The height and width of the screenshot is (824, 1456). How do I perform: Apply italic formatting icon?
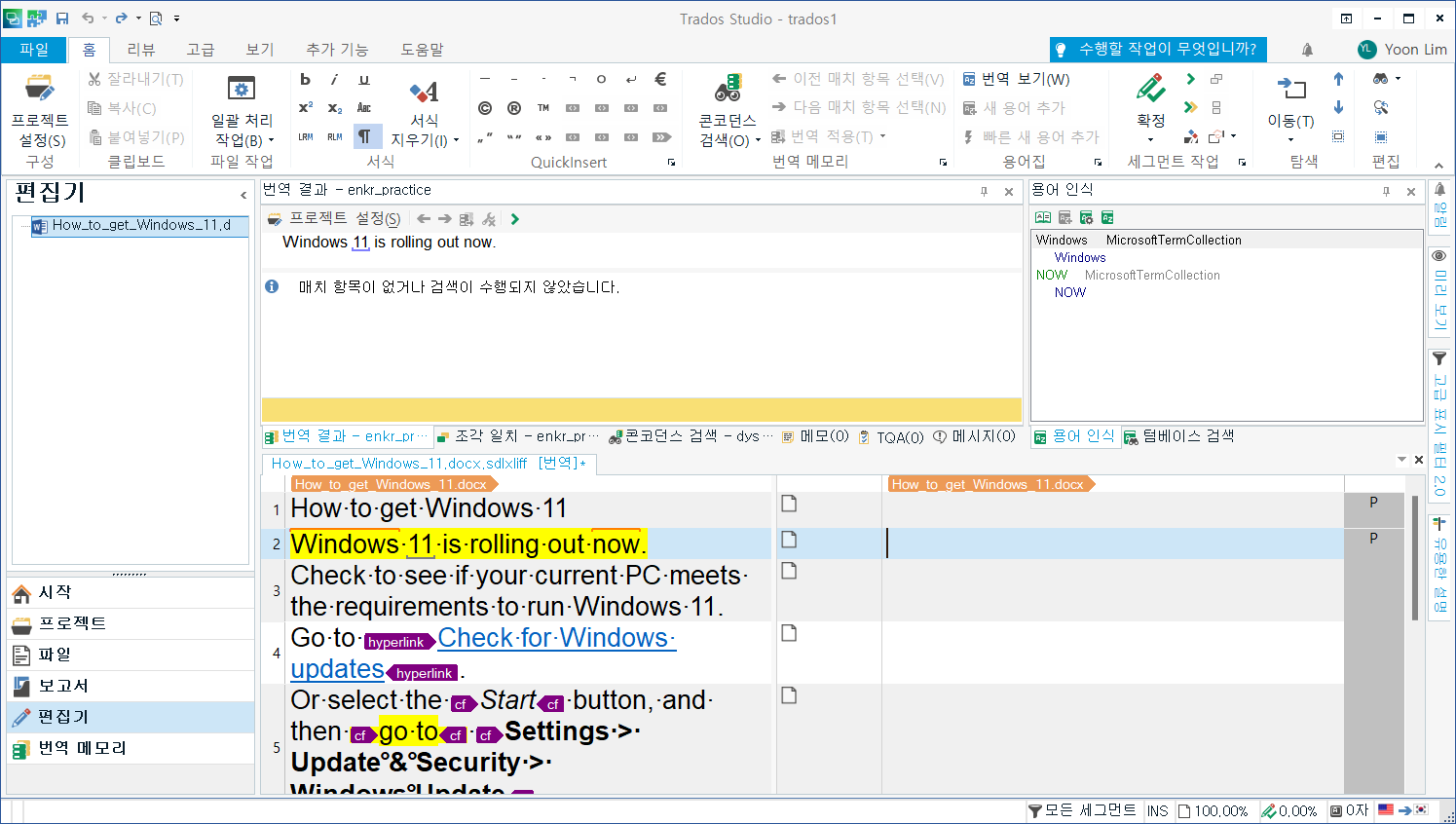pyautogui.click(x=334, y=80)
